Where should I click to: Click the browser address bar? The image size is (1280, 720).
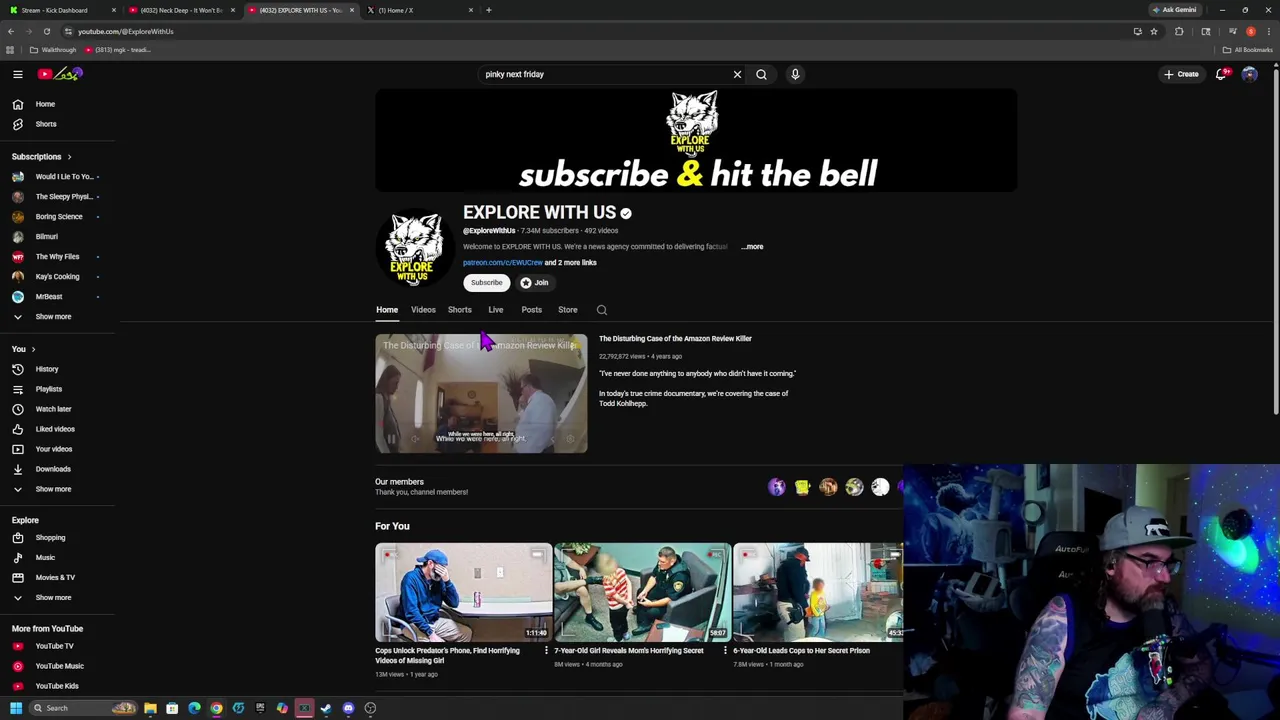click(600, 31)
